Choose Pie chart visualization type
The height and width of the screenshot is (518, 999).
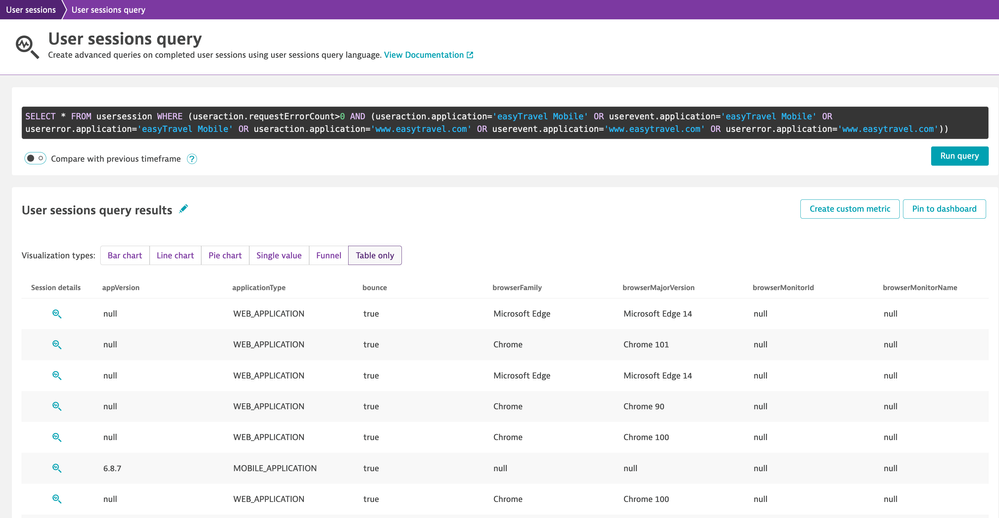point(225,256)
